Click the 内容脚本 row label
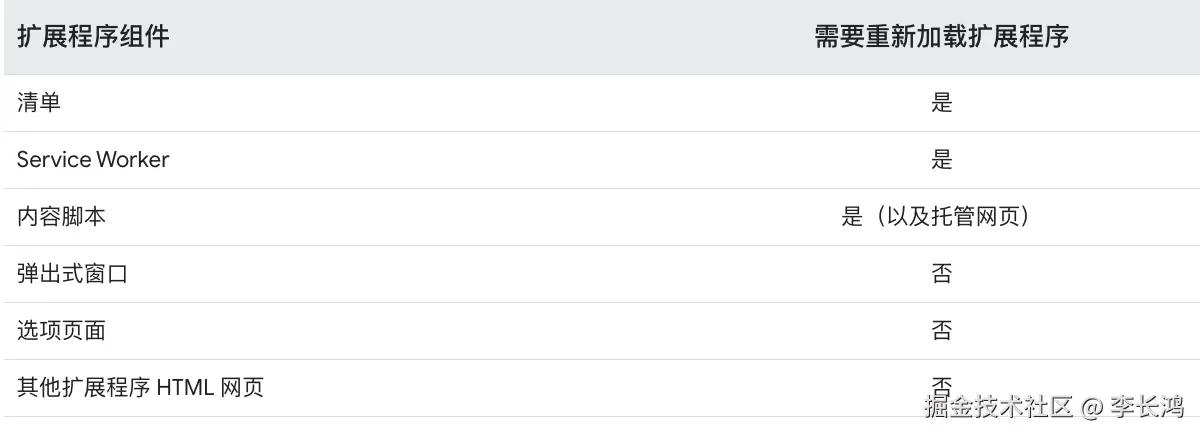Screen dimensions: 1200x436 pos(61,216)
